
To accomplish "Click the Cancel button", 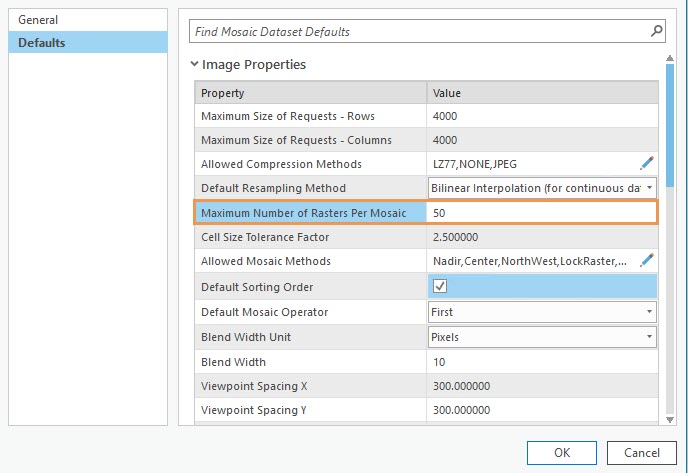I will [641, 452].
